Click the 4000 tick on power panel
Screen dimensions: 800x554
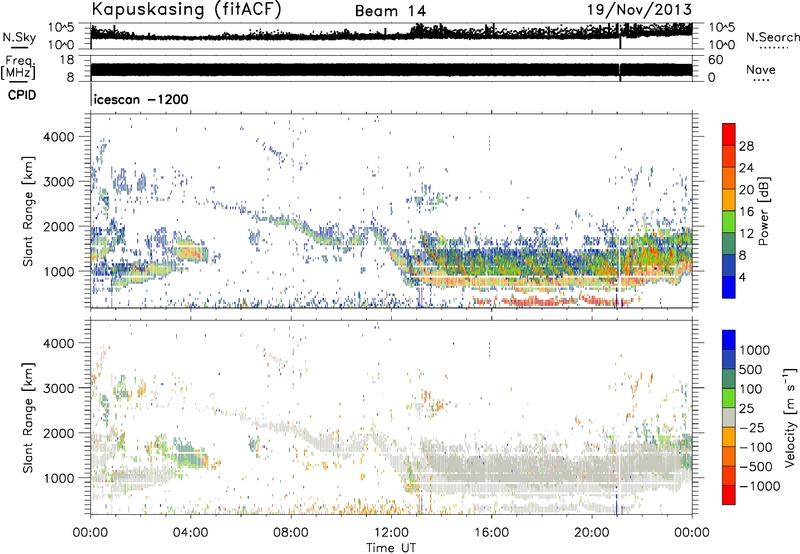click(59, 137)
